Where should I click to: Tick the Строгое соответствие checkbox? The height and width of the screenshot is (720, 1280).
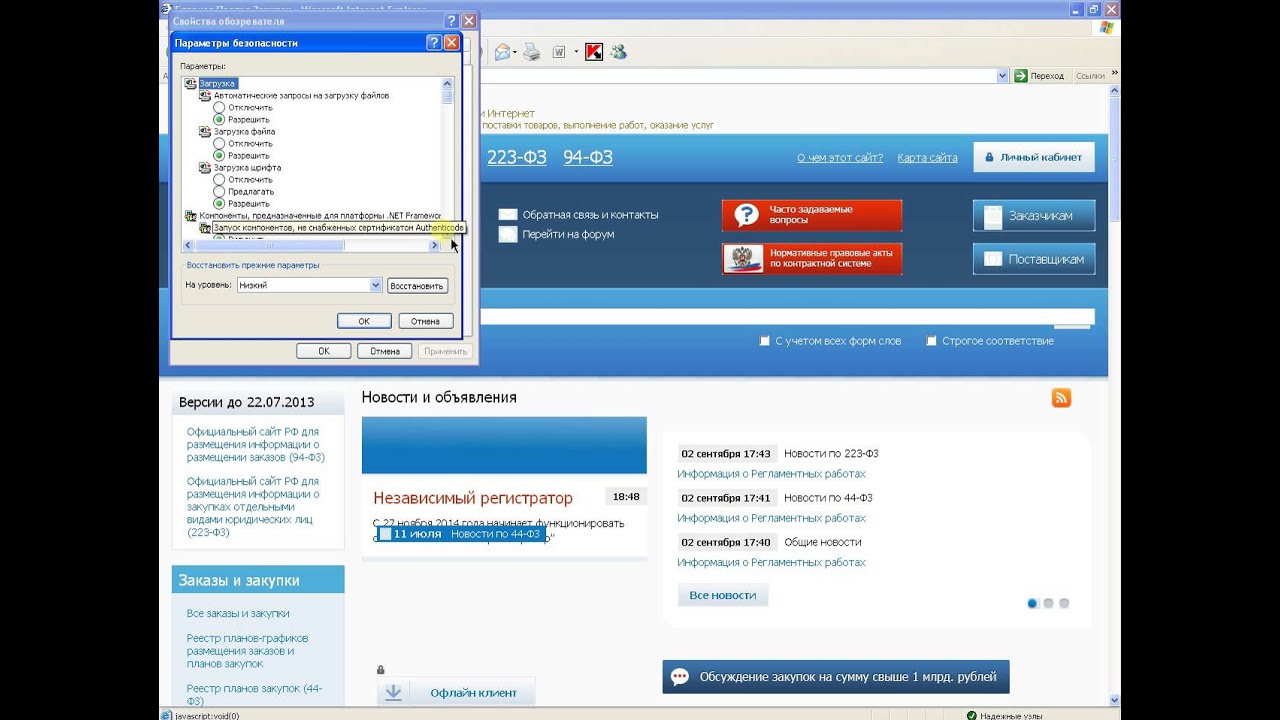tap(931, 341)
